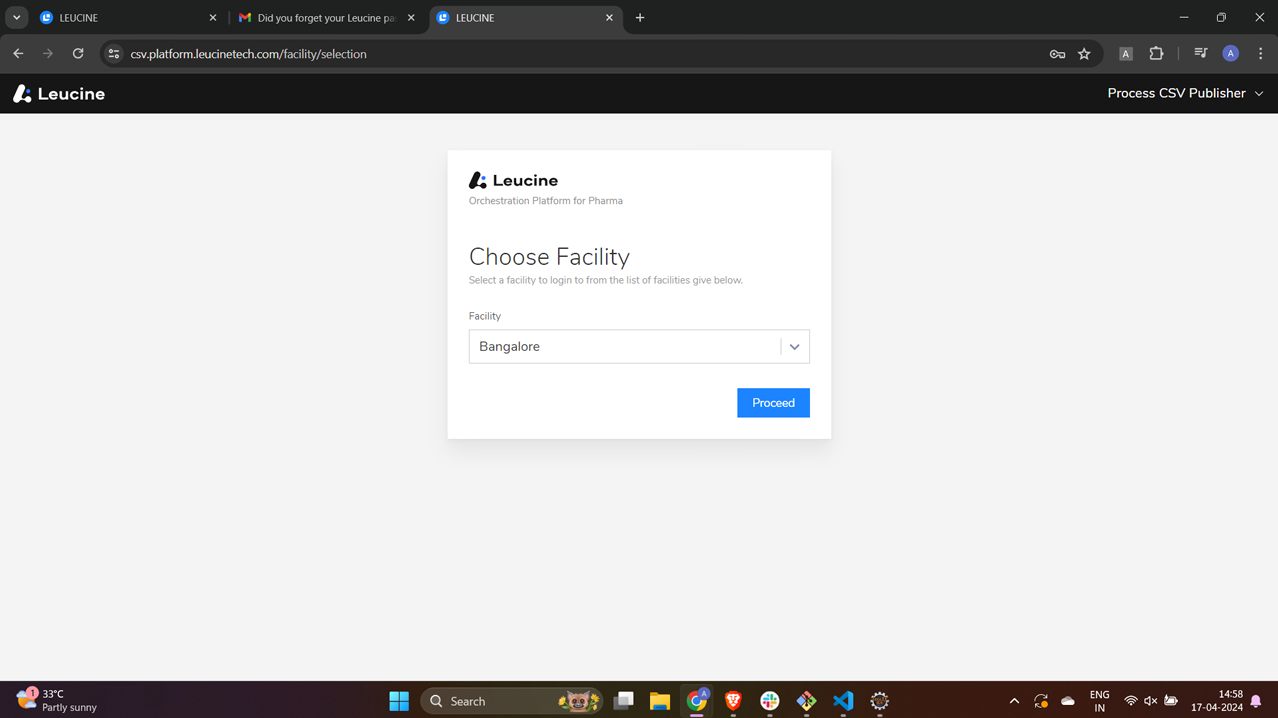The height and width of the screenshot is (718, 1278).
Task: Bookmark this page with the star
Action: click(1084, 54)
